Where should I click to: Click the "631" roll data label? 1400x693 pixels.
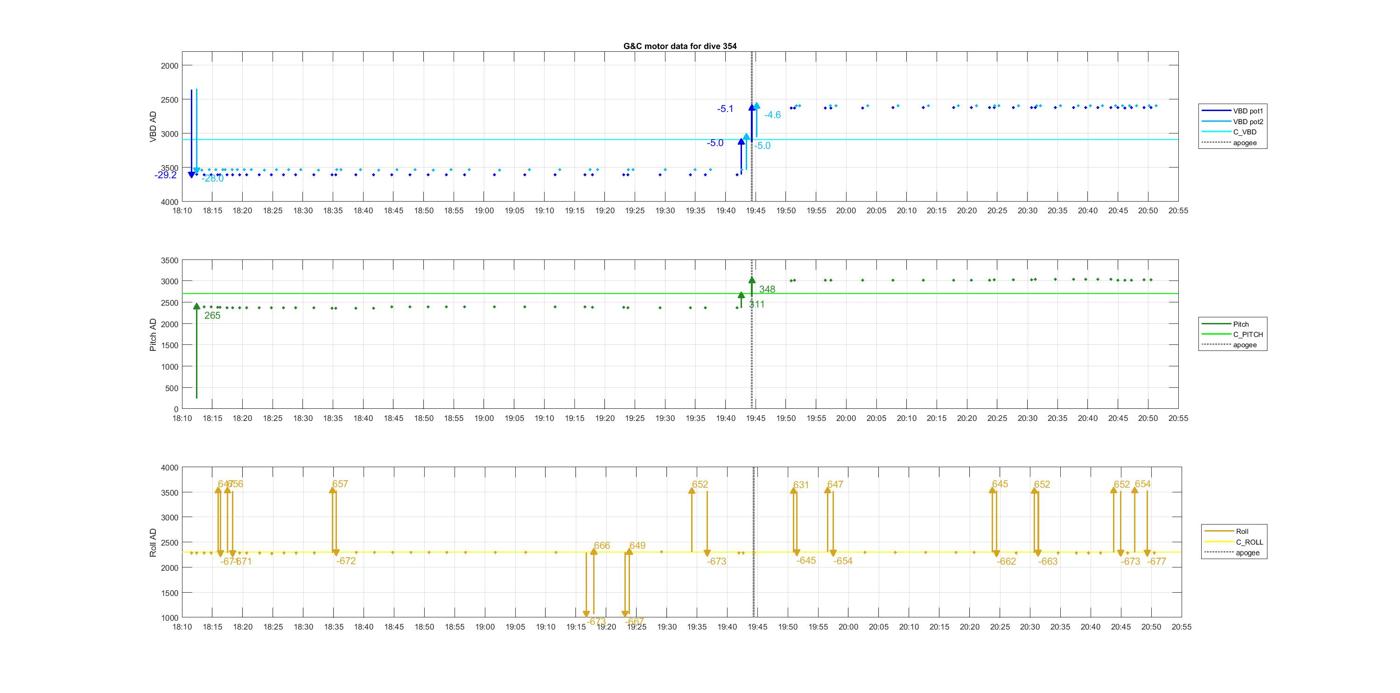tap(801, 485)
